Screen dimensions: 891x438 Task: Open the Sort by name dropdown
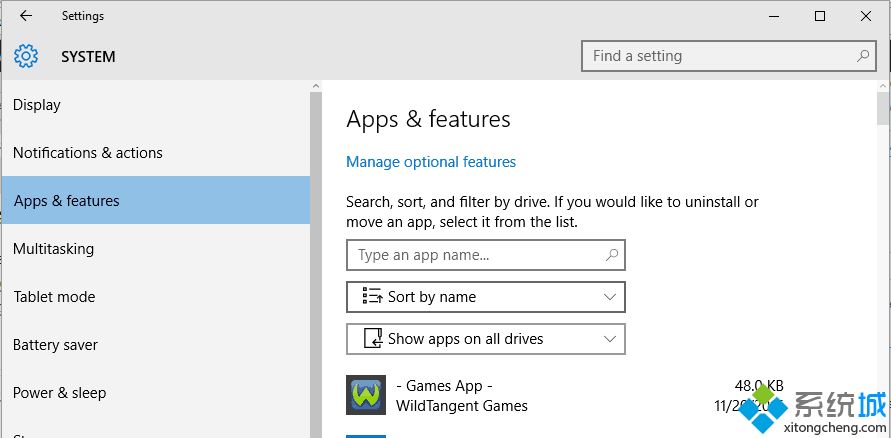[486, 297]
